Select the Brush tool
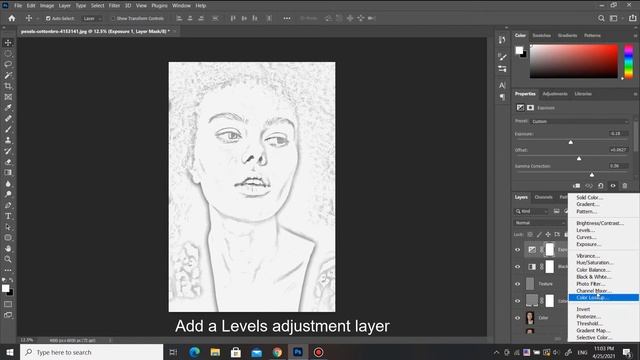Screen dimensions: 640x360 pos(8,129)
